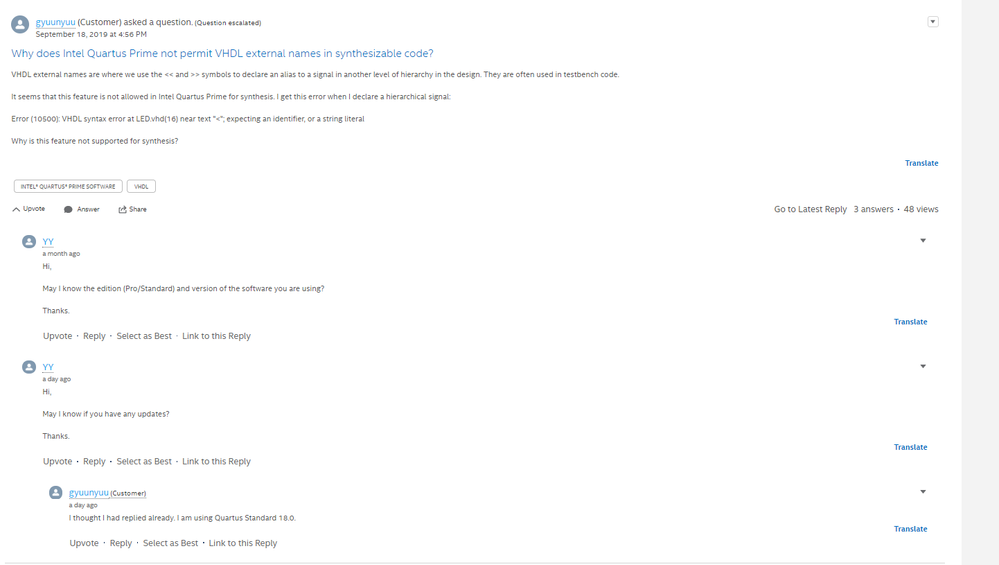This screenshot has height=565, width=999.
Task: Click 'Why is this feature not supported' sentence
Action: click(94, 141)
